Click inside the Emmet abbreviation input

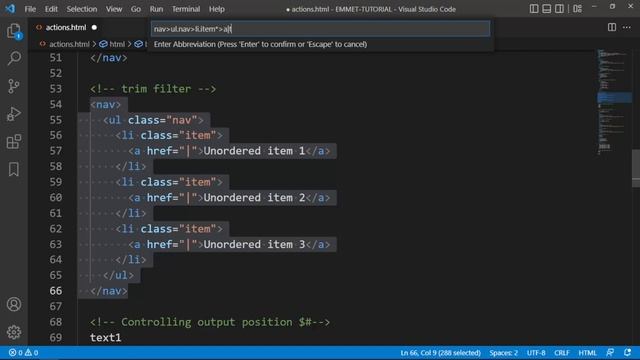[x=320, y=29]
